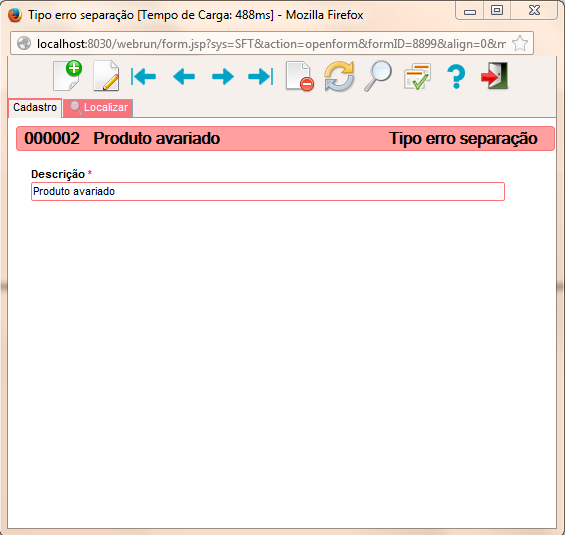Open the checklist icon with green checkmark
The height and width of the screenshot is (535, 565).
[x=417, y=76]
